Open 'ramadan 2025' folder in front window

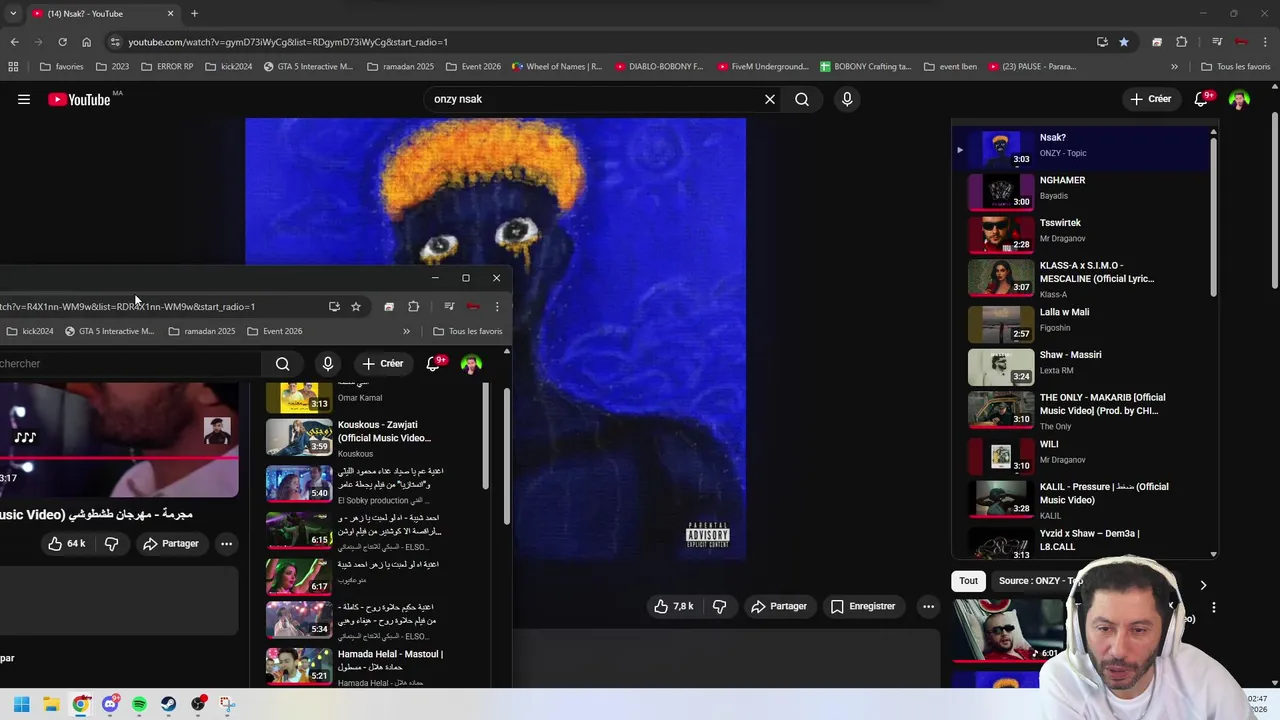point(202,331)
